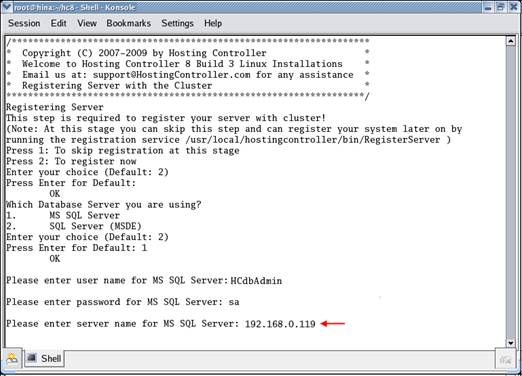Open the View menu

coord(87,23)
